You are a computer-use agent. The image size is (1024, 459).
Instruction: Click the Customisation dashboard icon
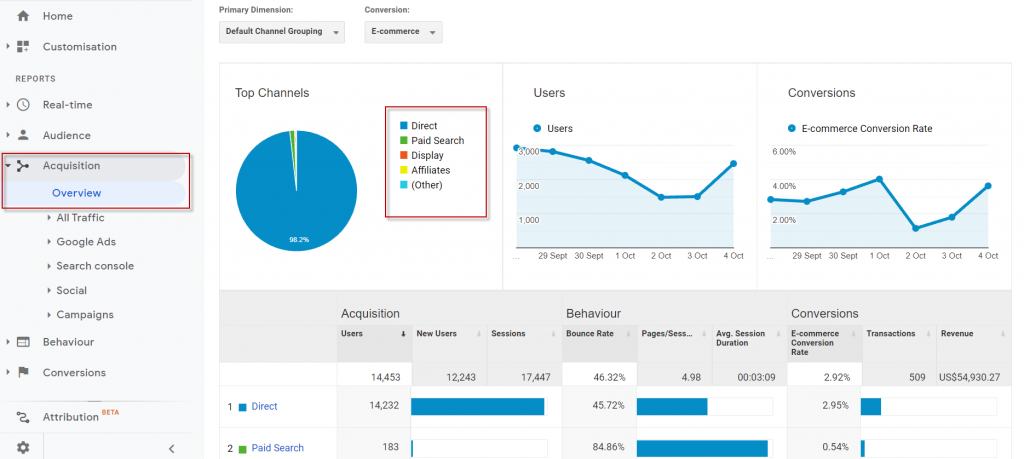click(23, 47)
